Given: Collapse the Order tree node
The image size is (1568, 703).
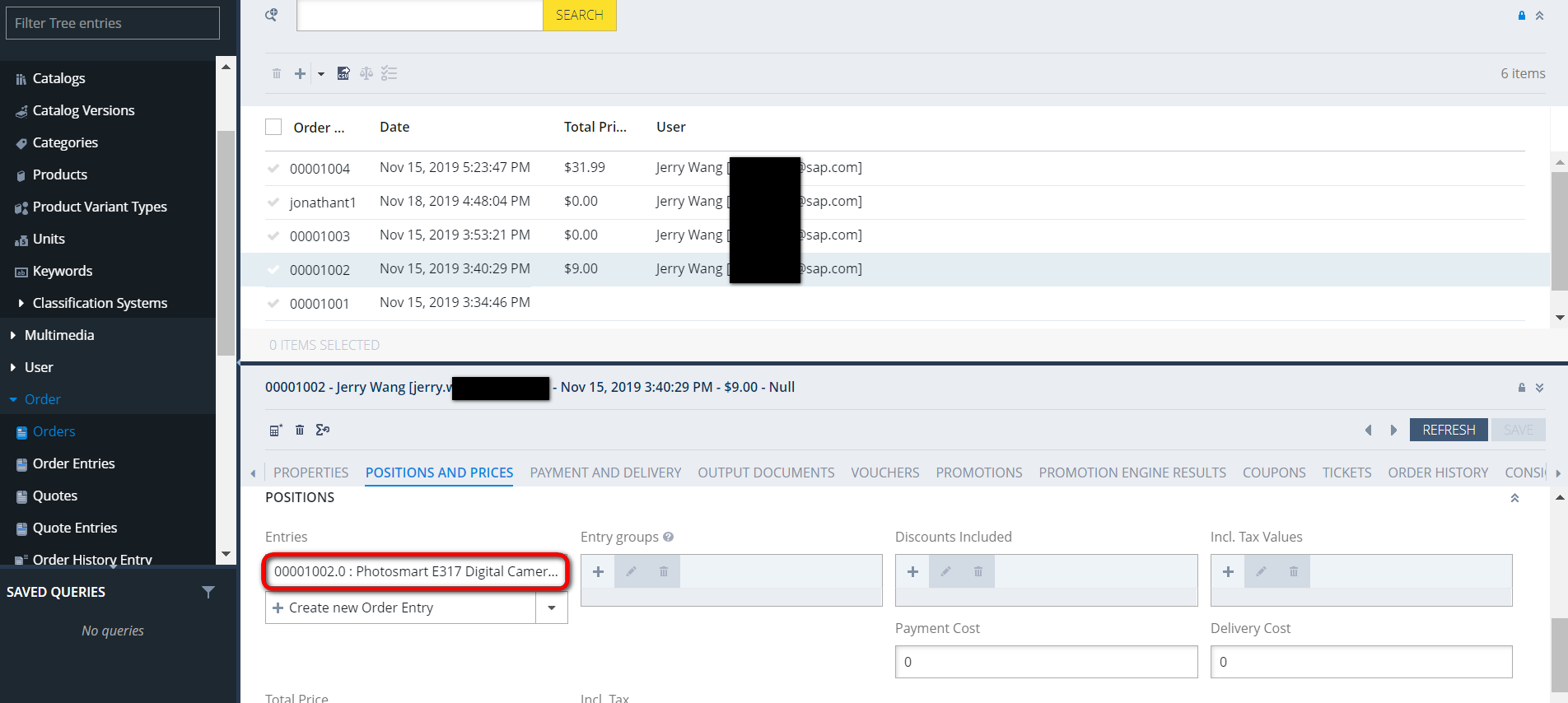Looking at the screenshot, I should 12,399.
